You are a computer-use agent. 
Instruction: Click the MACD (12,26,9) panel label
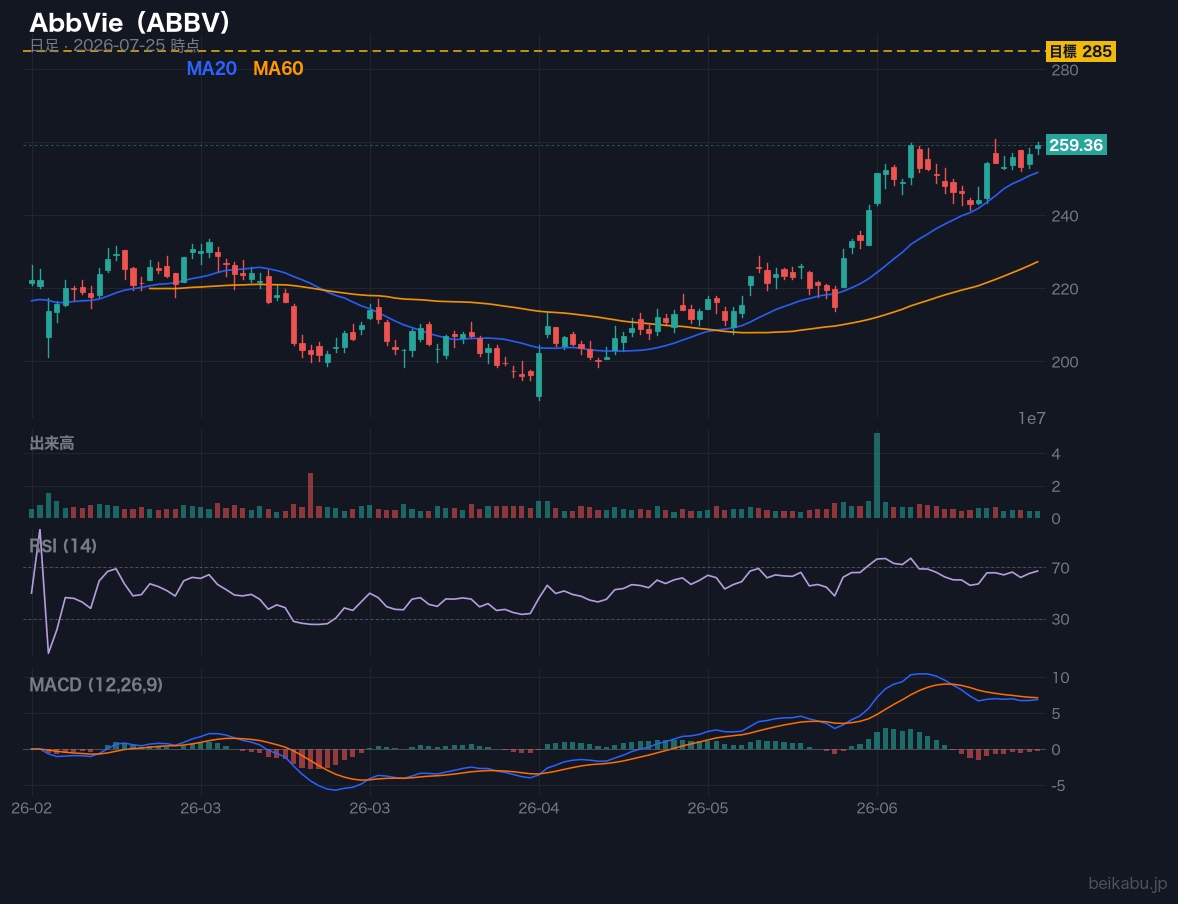coord(96,685)
